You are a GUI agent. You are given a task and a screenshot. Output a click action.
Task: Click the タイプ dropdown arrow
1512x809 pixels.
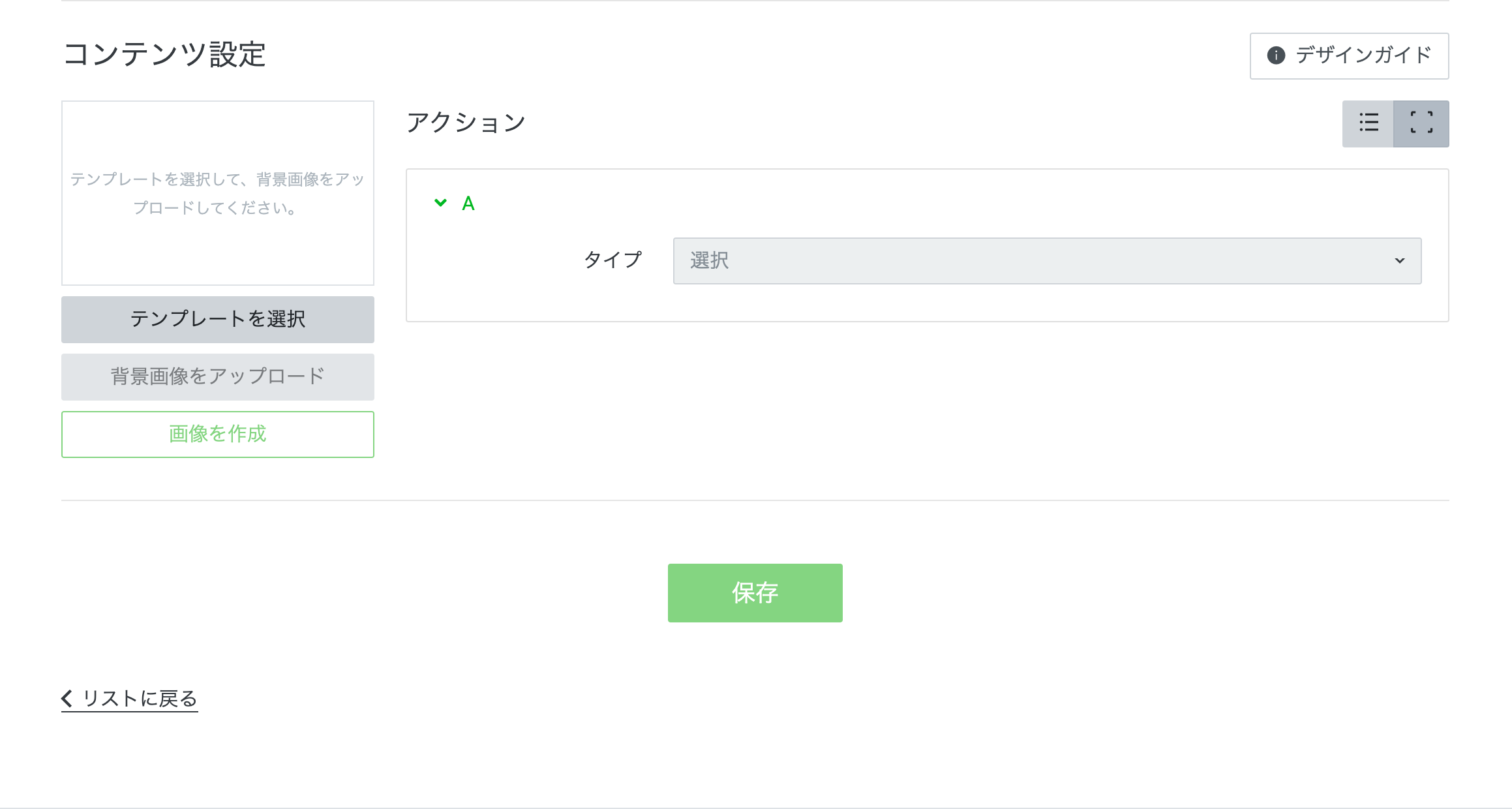point(1399,261)
